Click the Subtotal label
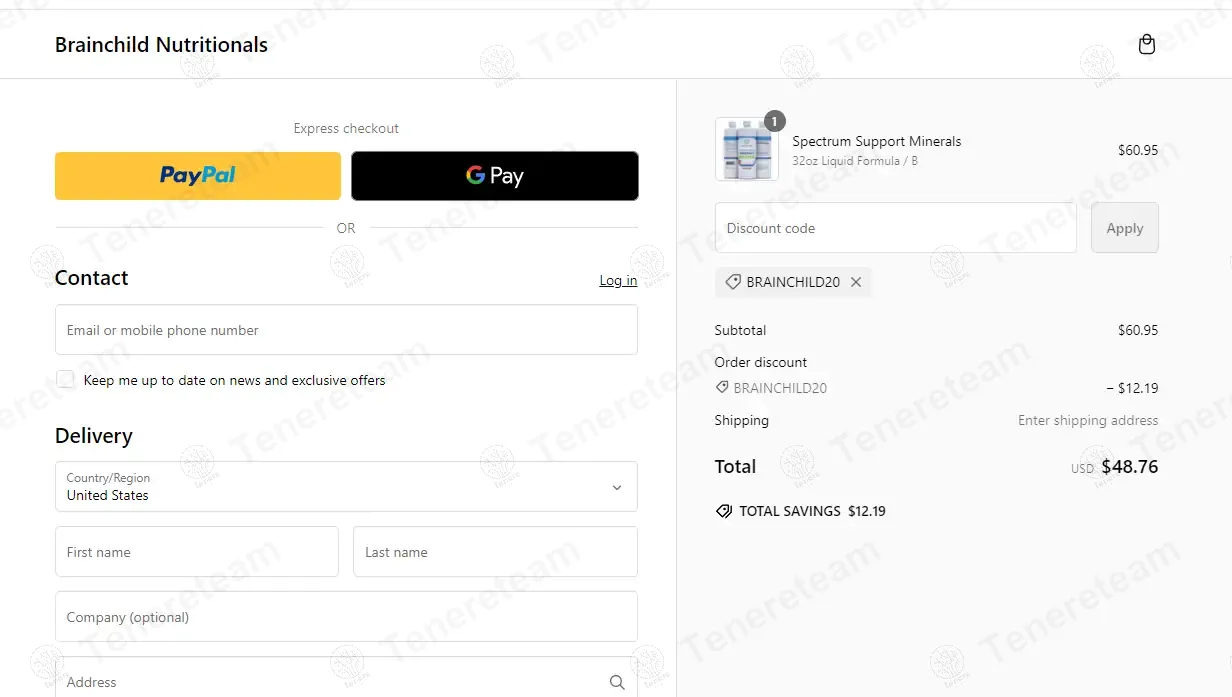This screenshot has height=697, width=1232. click(x=740, y=330)
